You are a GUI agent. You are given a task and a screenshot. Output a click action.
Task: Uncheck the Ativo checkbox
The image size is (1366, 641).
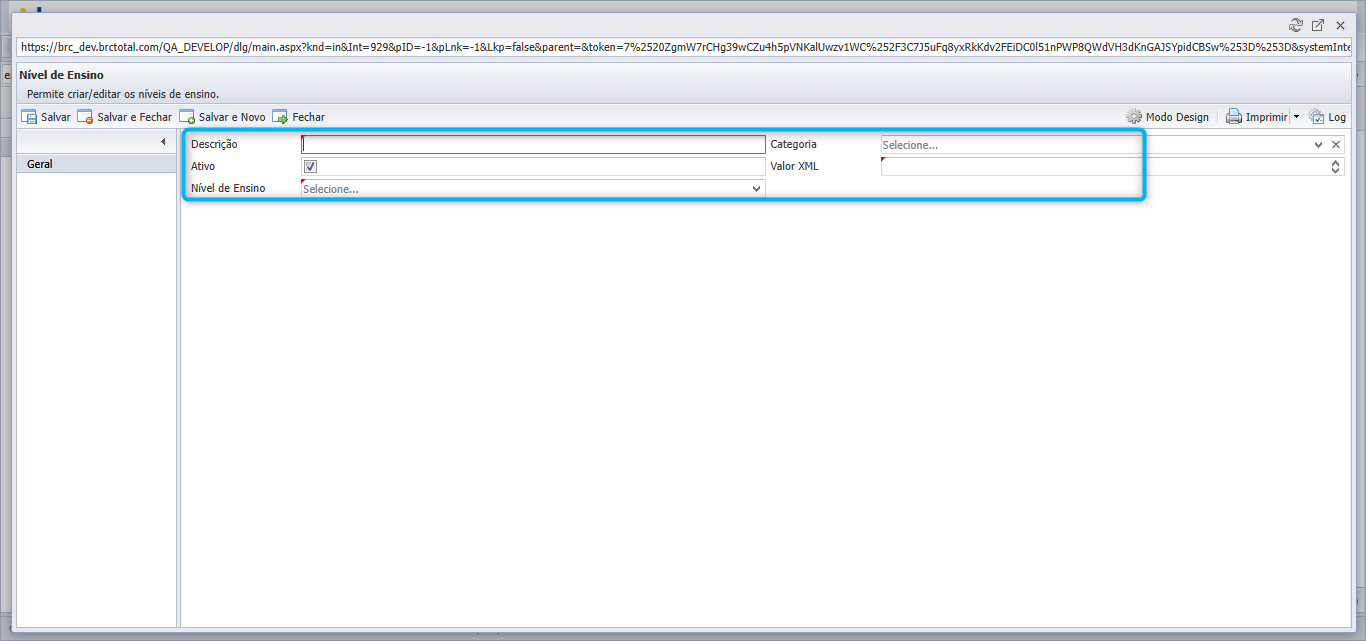(310, 166)
